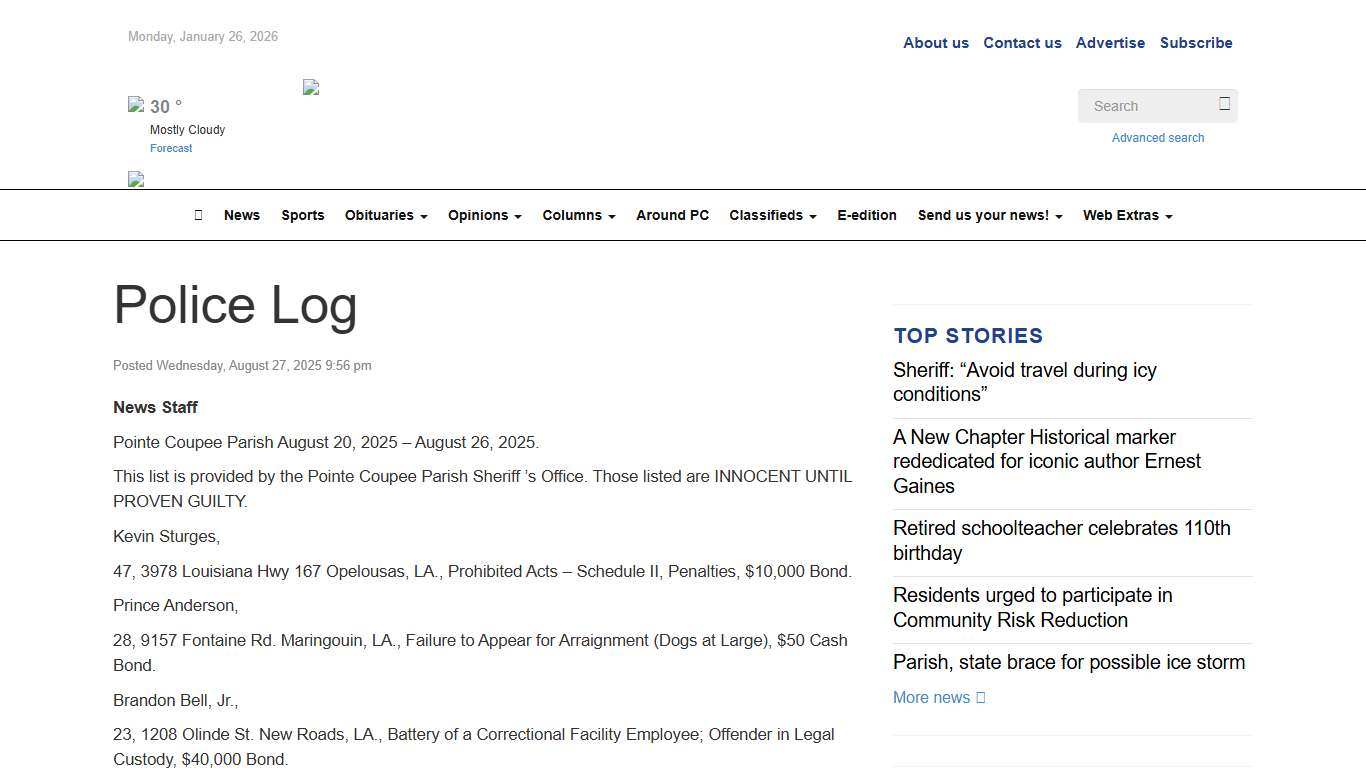Screen dimensions: 1366x768
Task: Expand the Obituaries dropdown menu
Action: [386, 215]
